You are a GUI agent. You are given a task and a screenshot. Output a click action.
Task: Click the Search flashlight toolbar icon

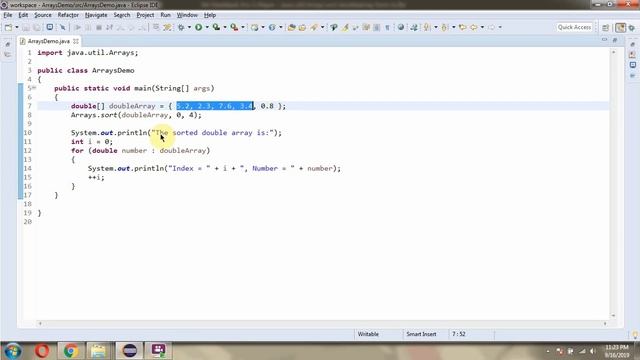click(x=314, y=27)
